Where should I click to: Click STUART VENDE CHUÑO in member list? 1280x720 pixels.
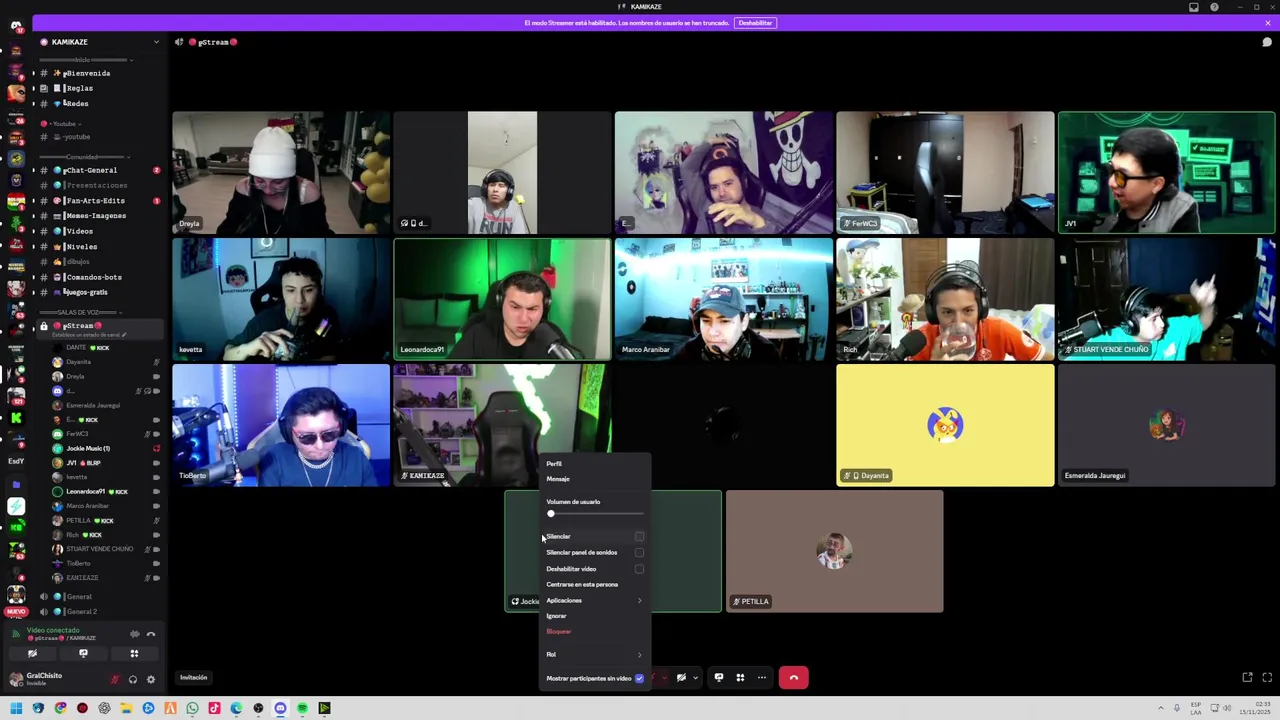tap(105, 549)
